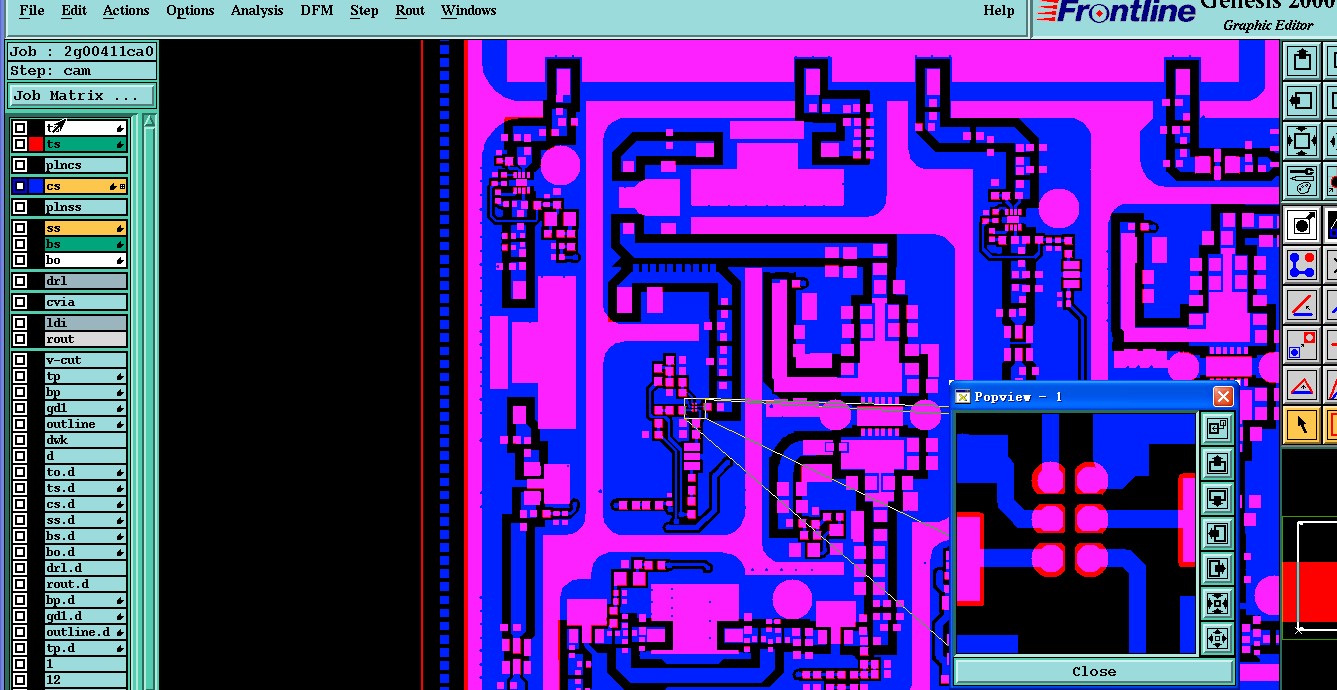Click the pan-left icon in right toolbar
Viewport: 1337px width, 690px height.
(1301, 101)
